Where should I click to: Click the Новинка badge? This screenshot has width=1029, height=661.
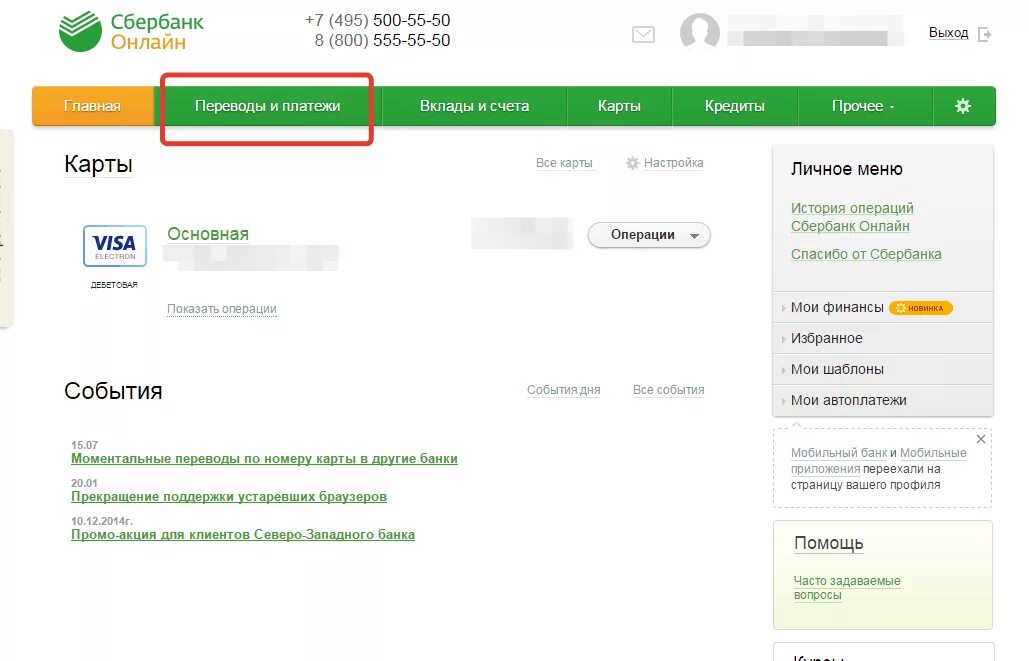921,308
